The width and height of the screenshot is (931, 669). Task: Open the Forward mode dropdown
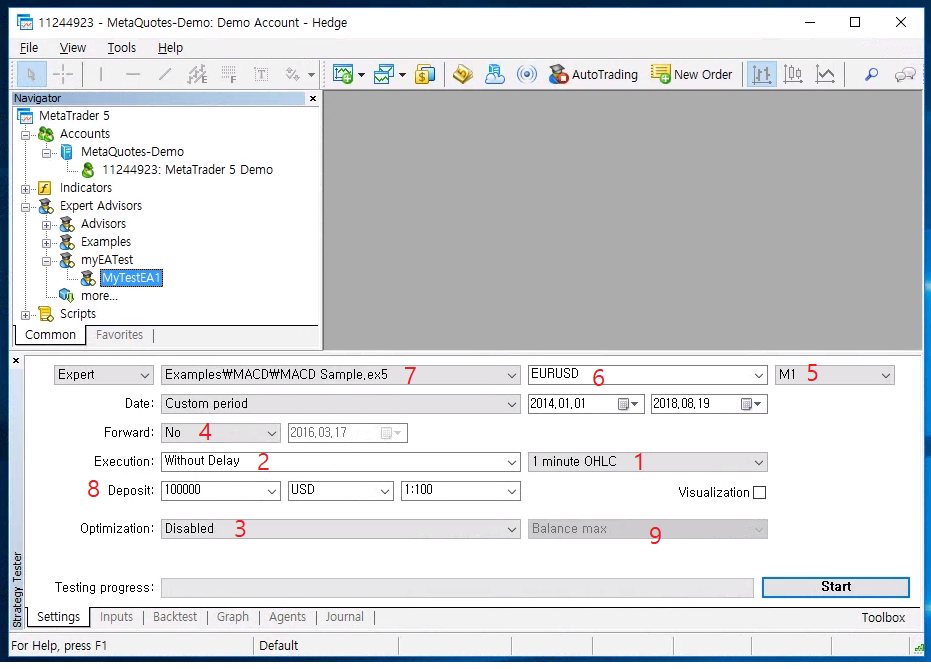coord(220,433)
